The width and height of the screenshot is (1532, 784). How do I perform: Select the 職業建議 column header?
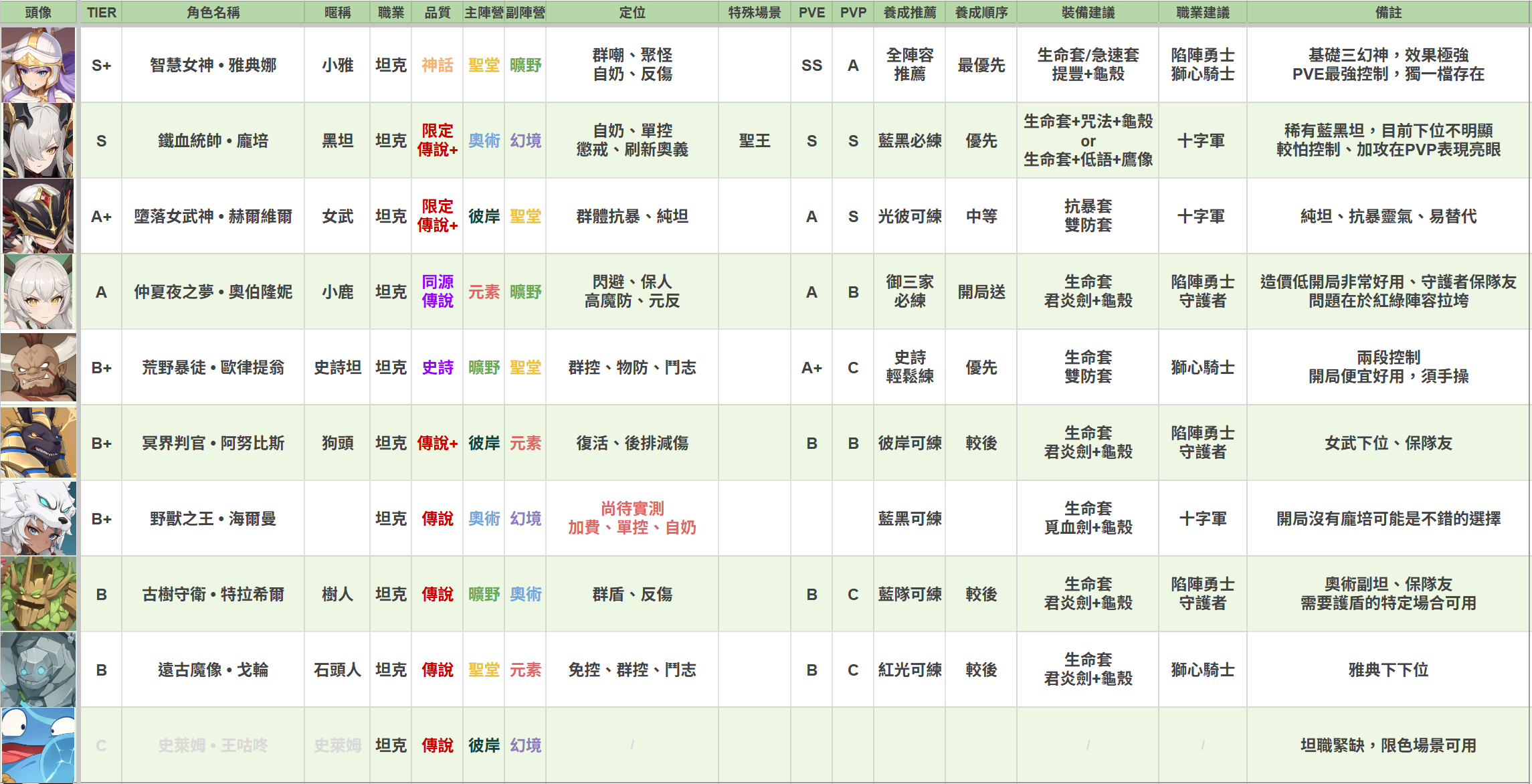coord(1203,13)
